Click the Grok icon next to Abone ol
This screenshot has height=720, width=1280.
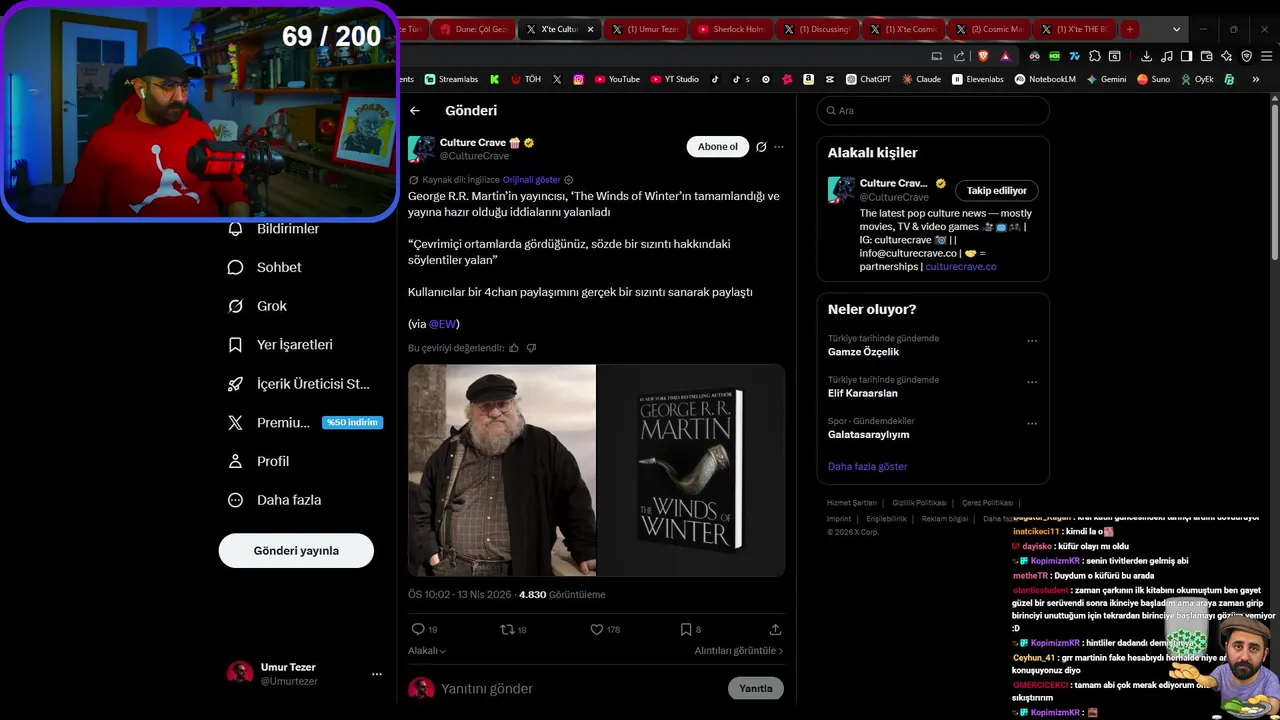761,147
